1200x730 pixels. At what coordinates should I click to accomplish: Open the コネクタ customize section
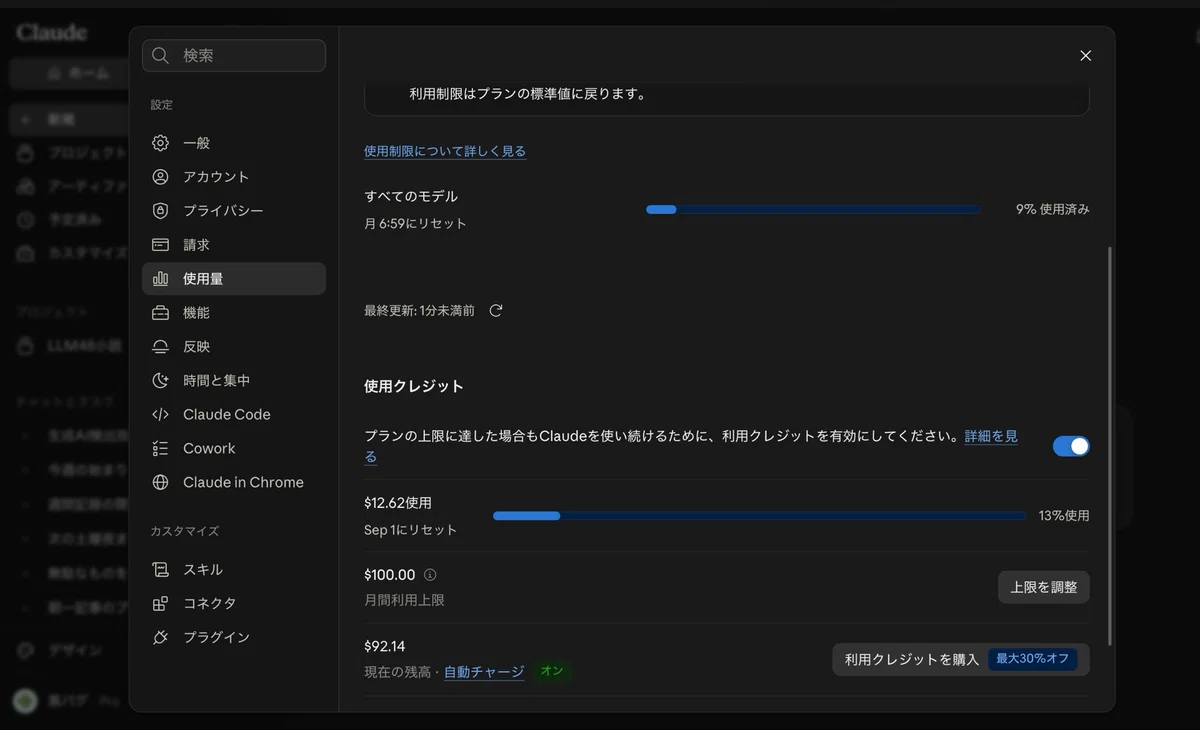pos(234,604)
